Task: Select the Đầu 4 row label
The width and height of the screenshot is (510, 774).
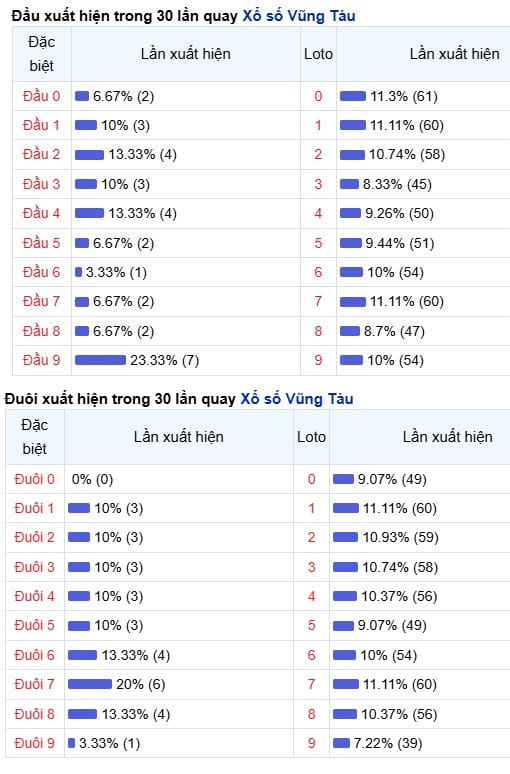Action: tap(41, 213)
